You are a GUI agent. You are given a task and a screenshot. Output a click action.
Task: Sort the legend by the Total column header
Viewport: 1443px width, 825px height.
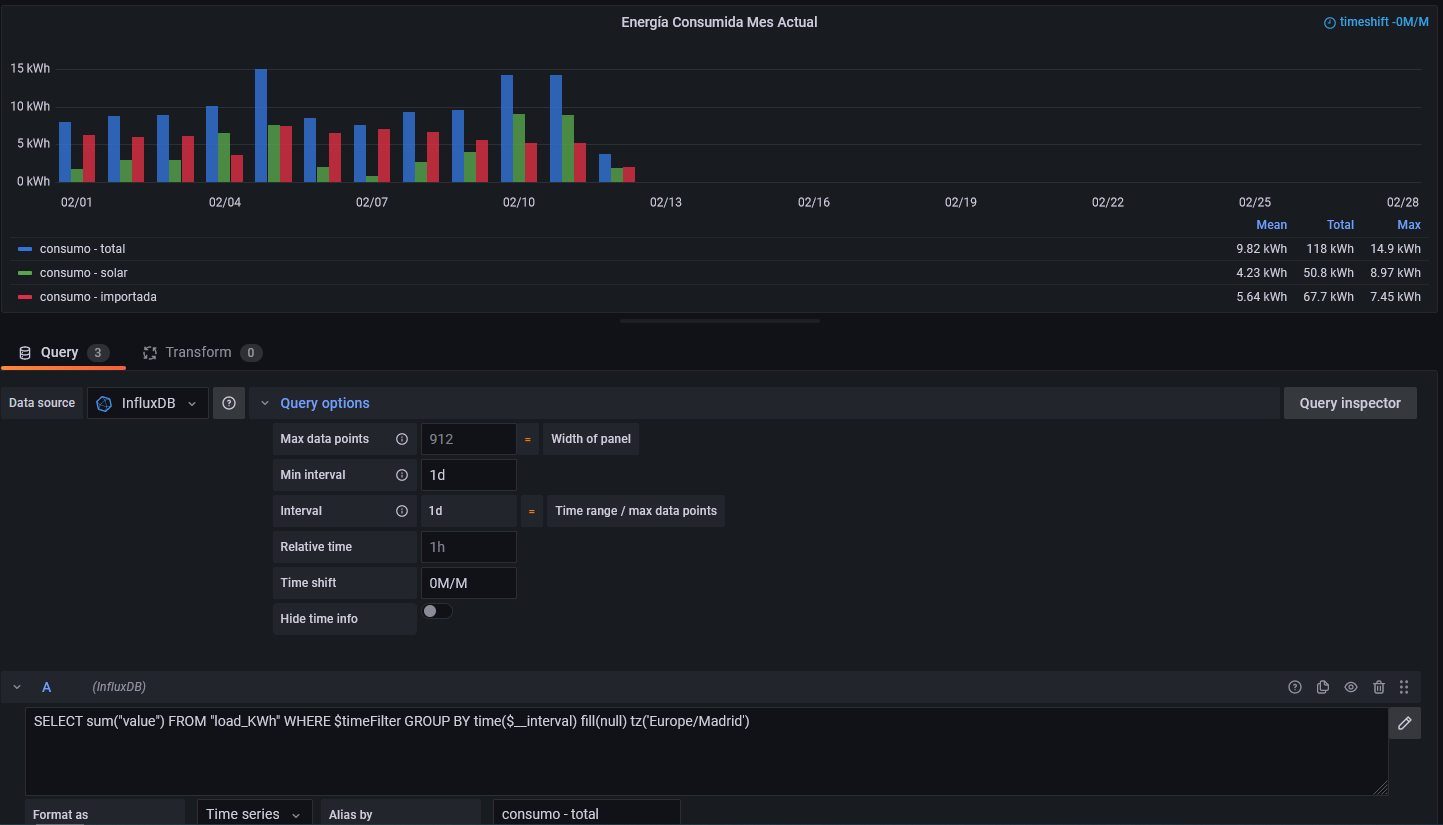[x=1340, y=225]
